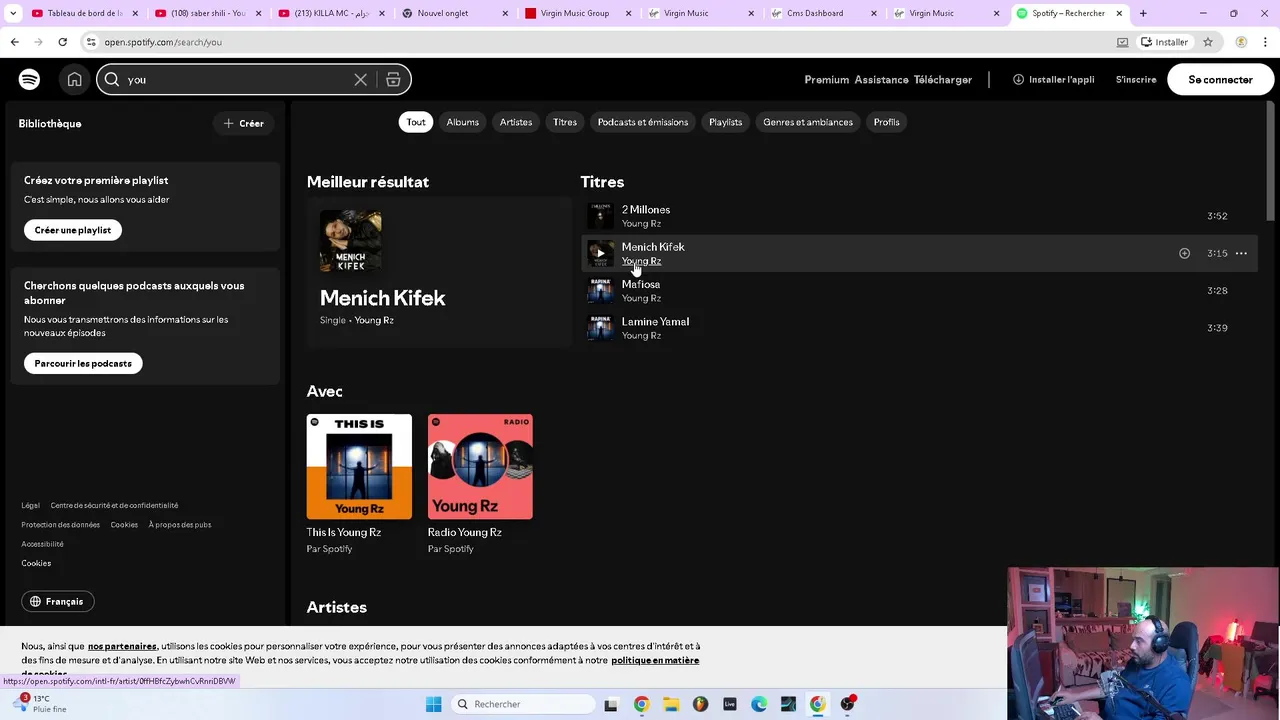Open Radio Young Rz playlist cover
The width and height of the screenshot is (1280, 720).
480,467
